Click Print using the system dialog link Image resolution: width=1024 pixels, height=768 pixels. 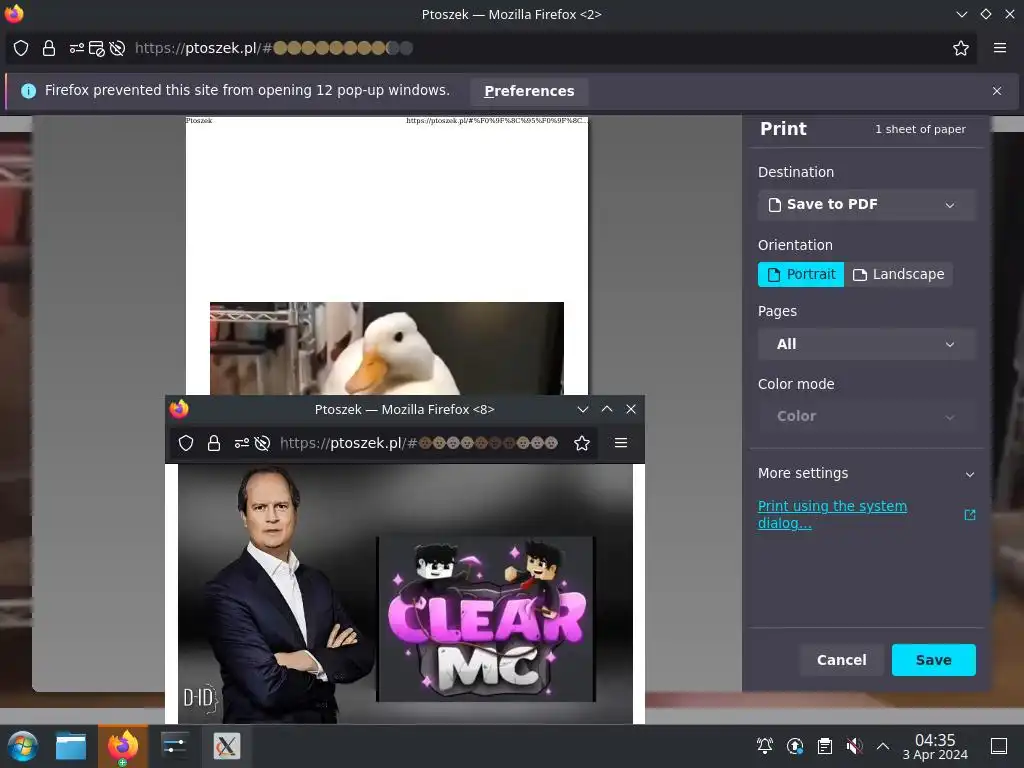pyautogui.click(x=832, y=515)
